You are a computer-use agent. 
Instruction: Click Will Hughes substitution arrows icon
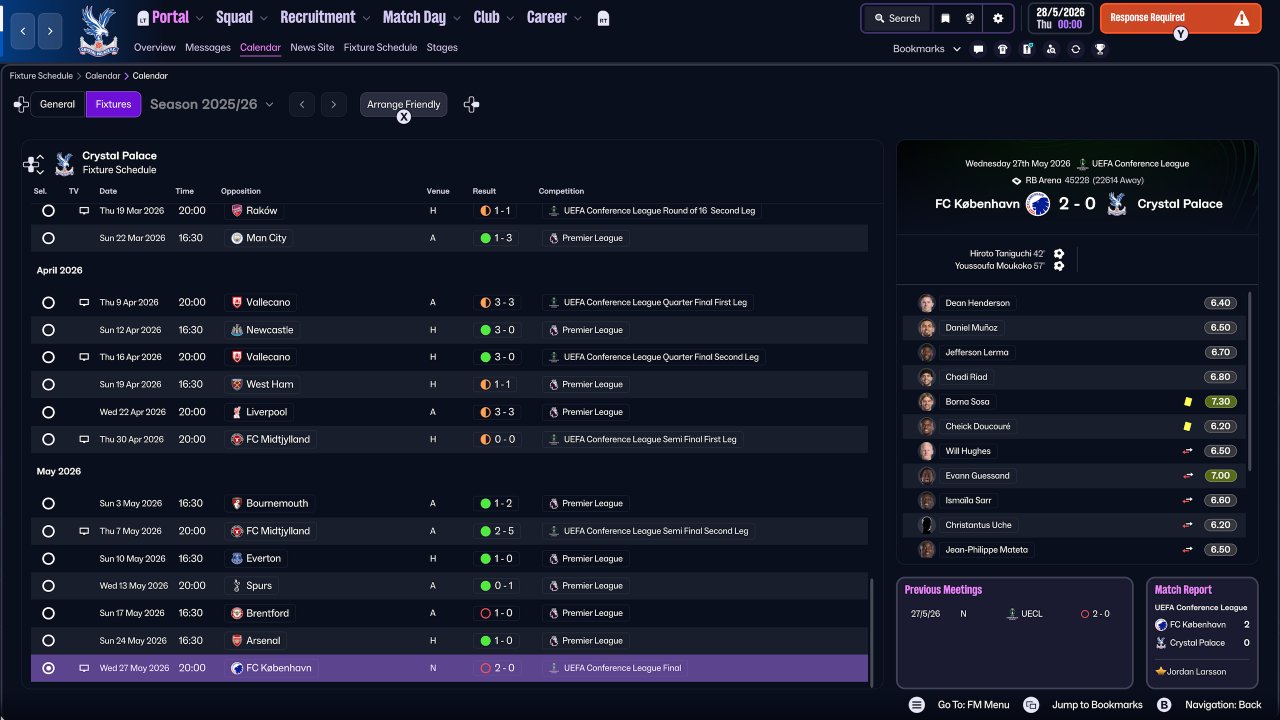pyautogui.click(x=1188, y=451)
